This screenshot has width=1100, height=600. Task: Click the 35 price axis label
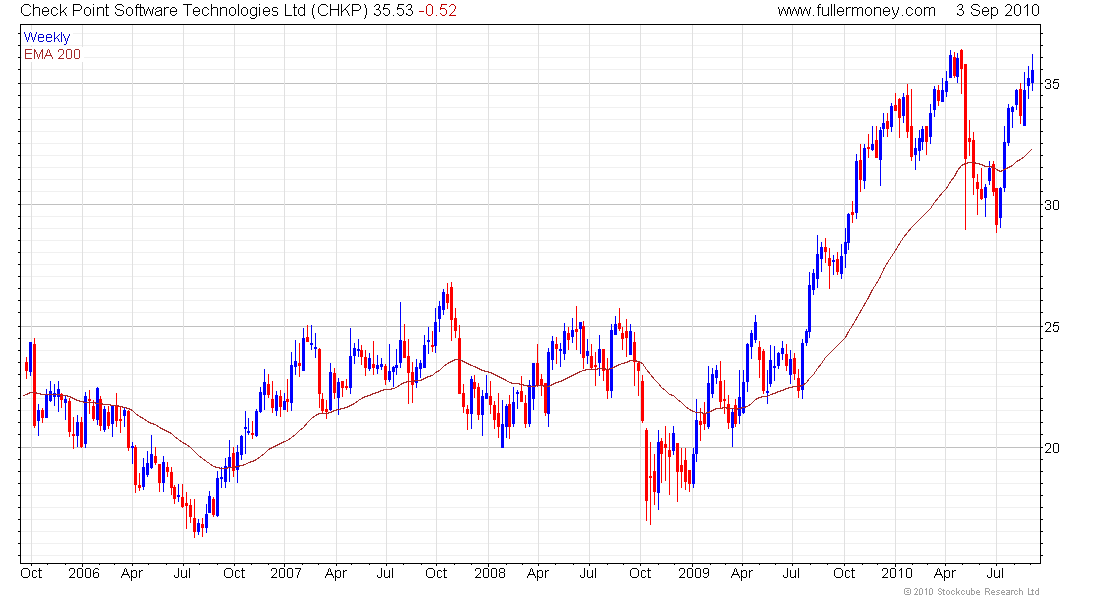pyautogui.click(x=1052, y=84)
